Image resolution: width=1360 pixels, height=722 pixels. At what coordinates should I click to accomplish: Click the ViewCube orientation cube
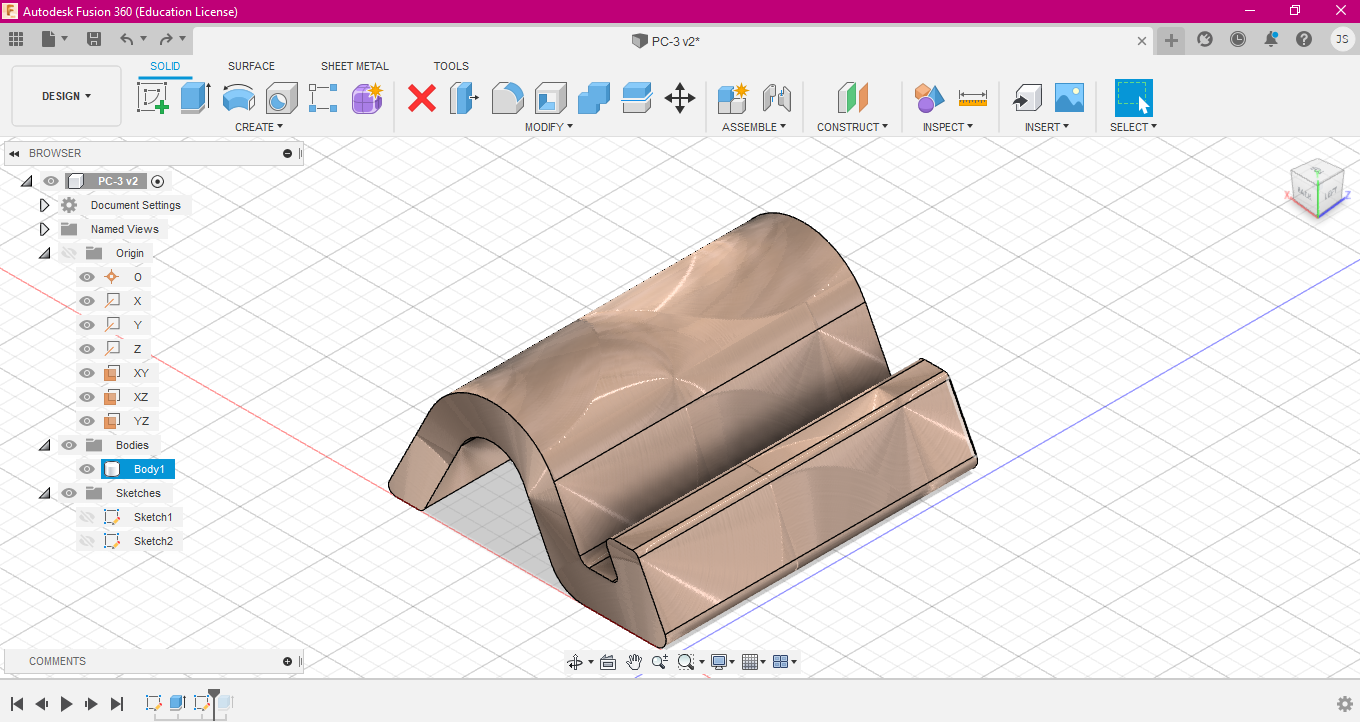click(1317, 187)
